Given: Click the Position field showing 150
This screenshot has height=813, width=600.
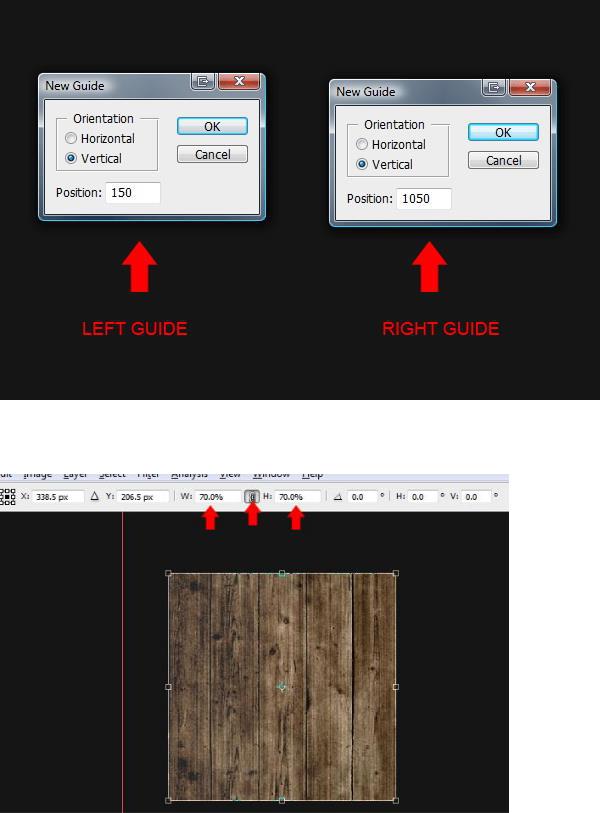Looking at the screenshot, I should (133, 192).
